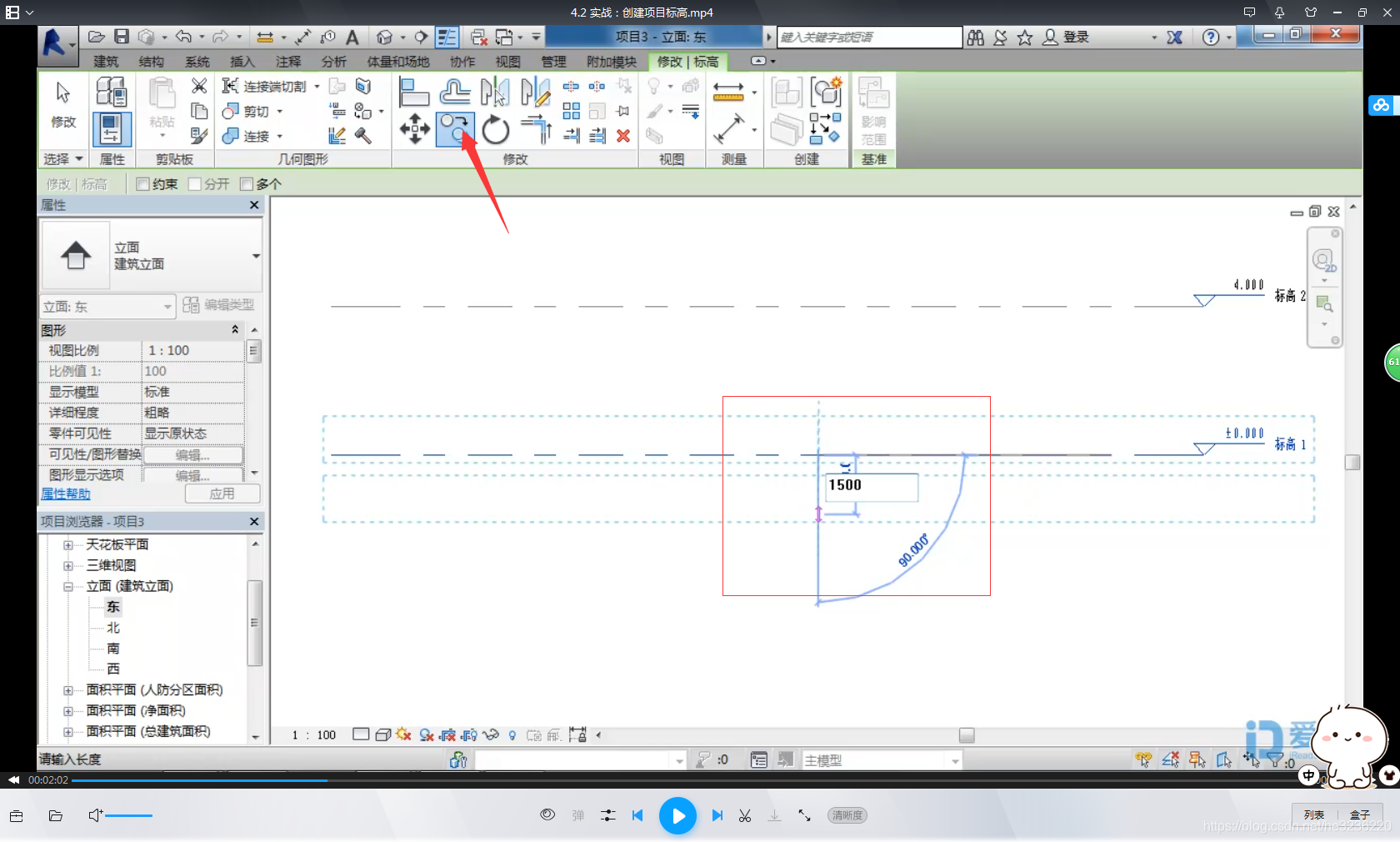The width and height of the screenshot is (1400, 842).
Task: Click the Match Type Properties icon
Action: [199, 135]
